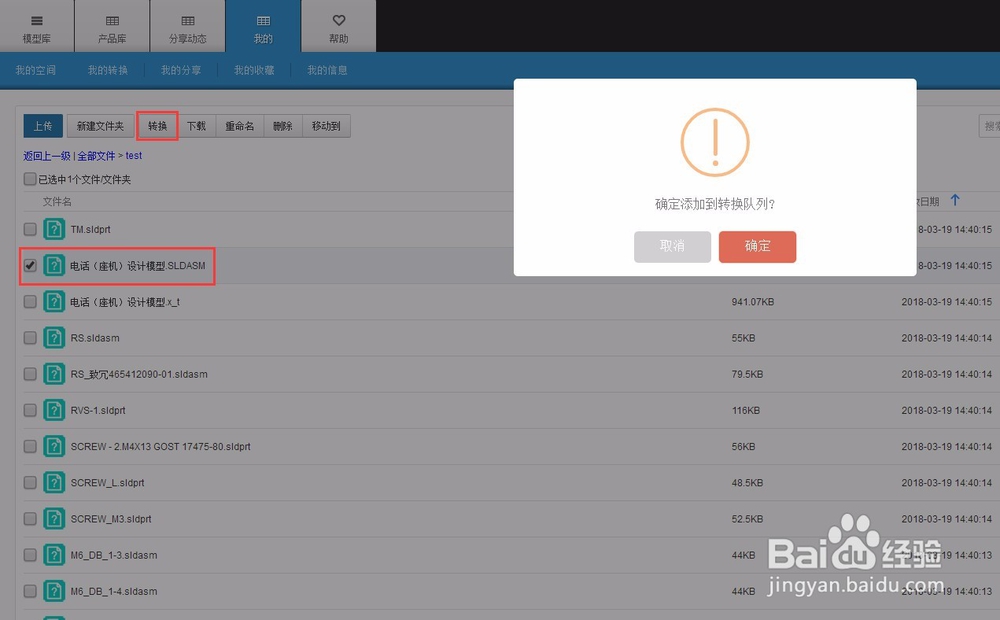
Task: Click the RVS-1.sldprt file icon
Action: [x=54, y=410]
